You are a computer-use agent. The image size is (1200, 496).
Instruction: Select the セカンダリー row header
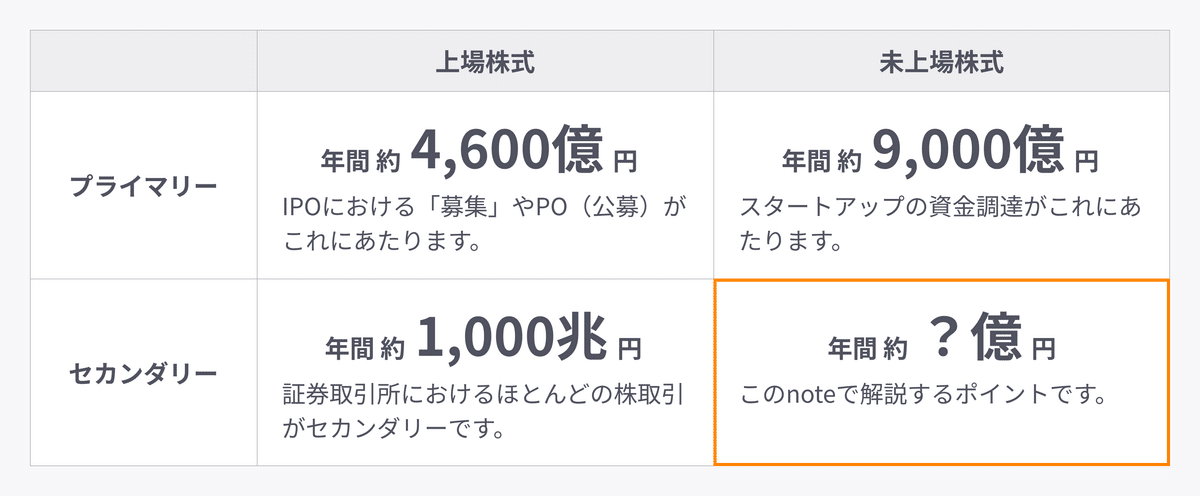point(144,374)
